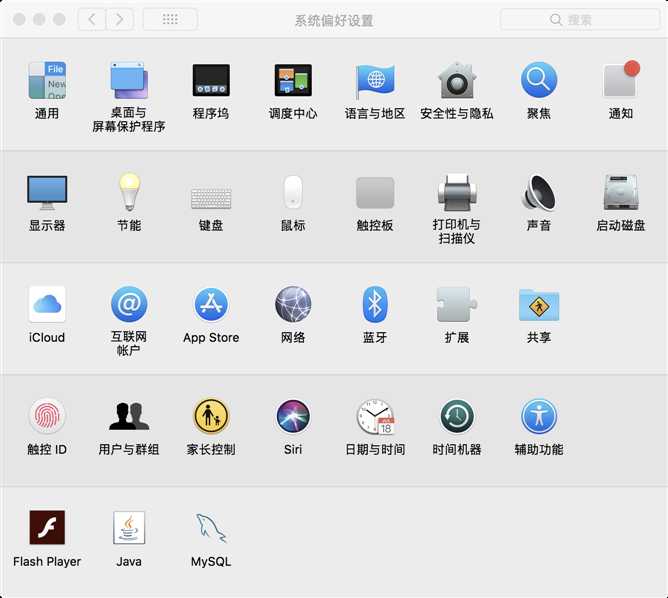This screenshot has width=668, height=598.
Task: Click the 节能 light bulb icon
Action: tap(129, 192)
